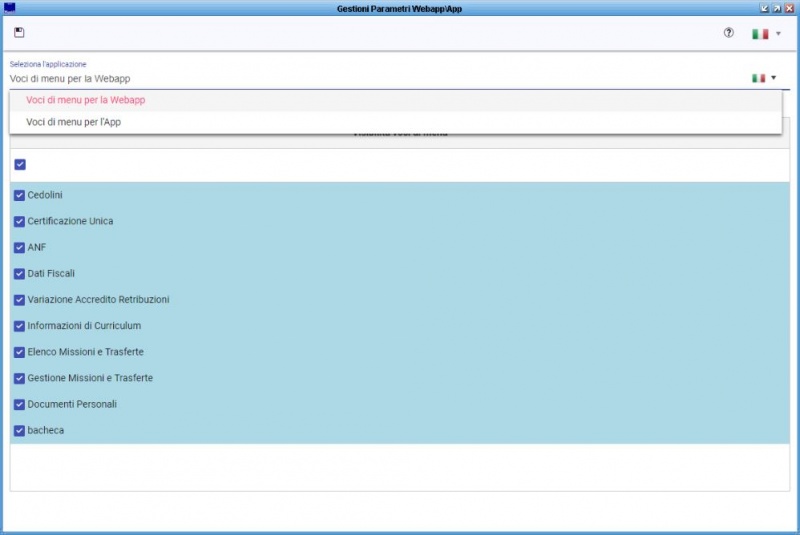800x535 pixels.
Task: Select 'Voci di menu per la Webapp' option
Action: coord(395,100)
